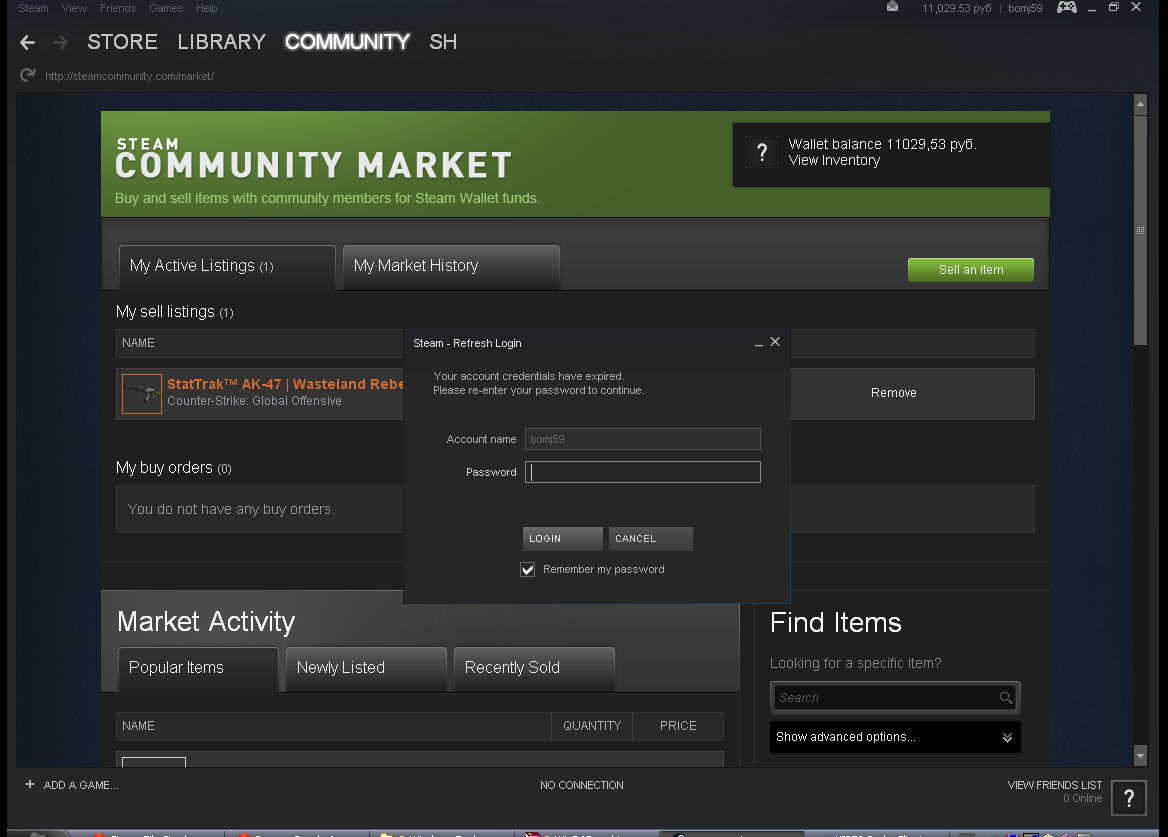The image size is (1168, 837).
Task: Click the URL address steamcommunity.com/market
Action: 130,76
